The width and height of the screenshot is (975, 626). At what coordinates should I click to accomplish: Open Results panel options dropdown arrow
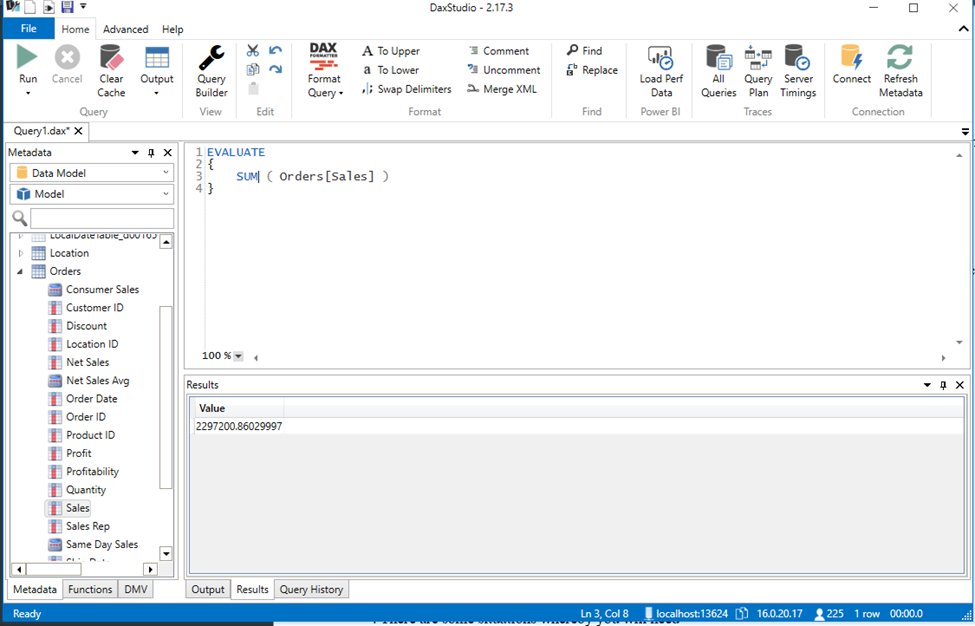click(927, 385)
